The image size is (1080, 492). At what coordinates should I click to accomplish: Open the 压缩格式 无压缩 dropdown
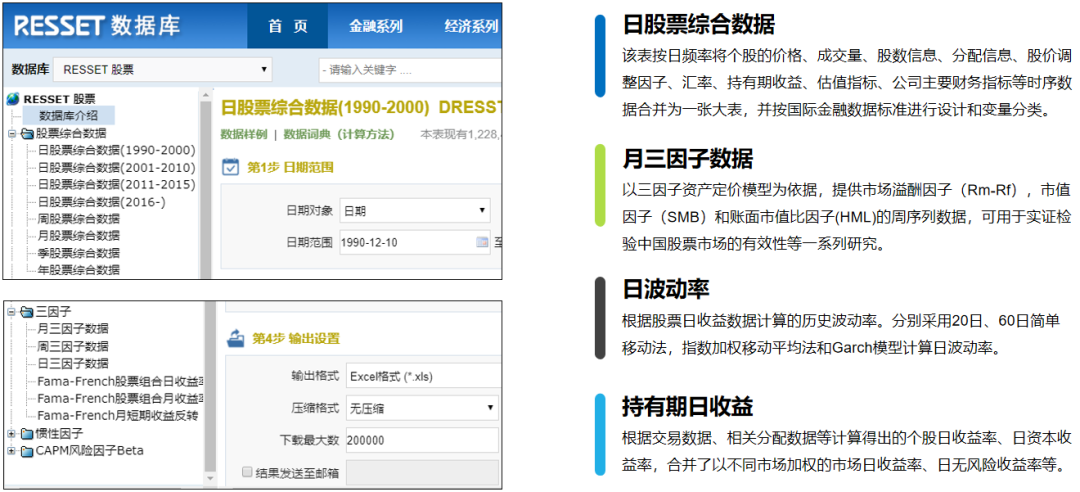[x=422, y=408]
